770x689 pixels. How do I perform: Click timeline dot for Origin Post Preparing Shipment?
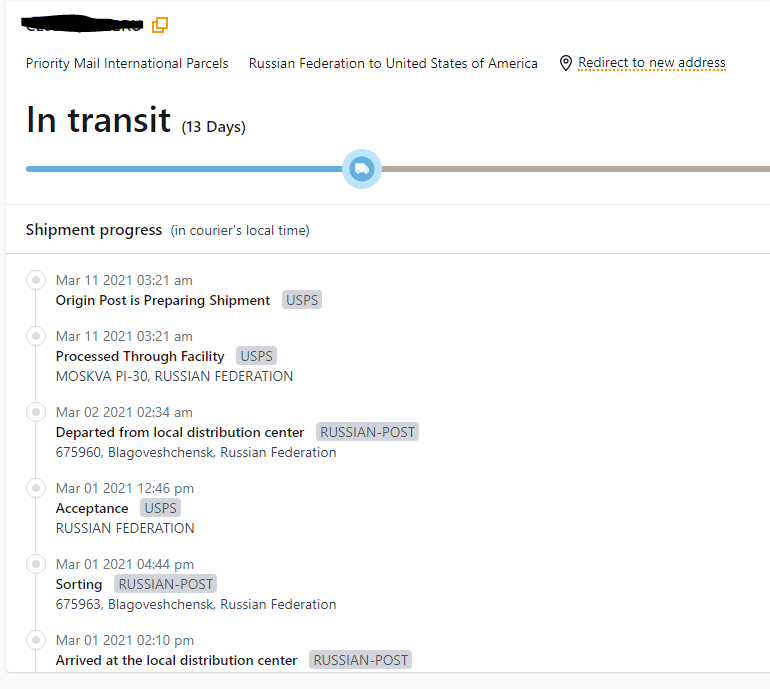click(37, 280)
